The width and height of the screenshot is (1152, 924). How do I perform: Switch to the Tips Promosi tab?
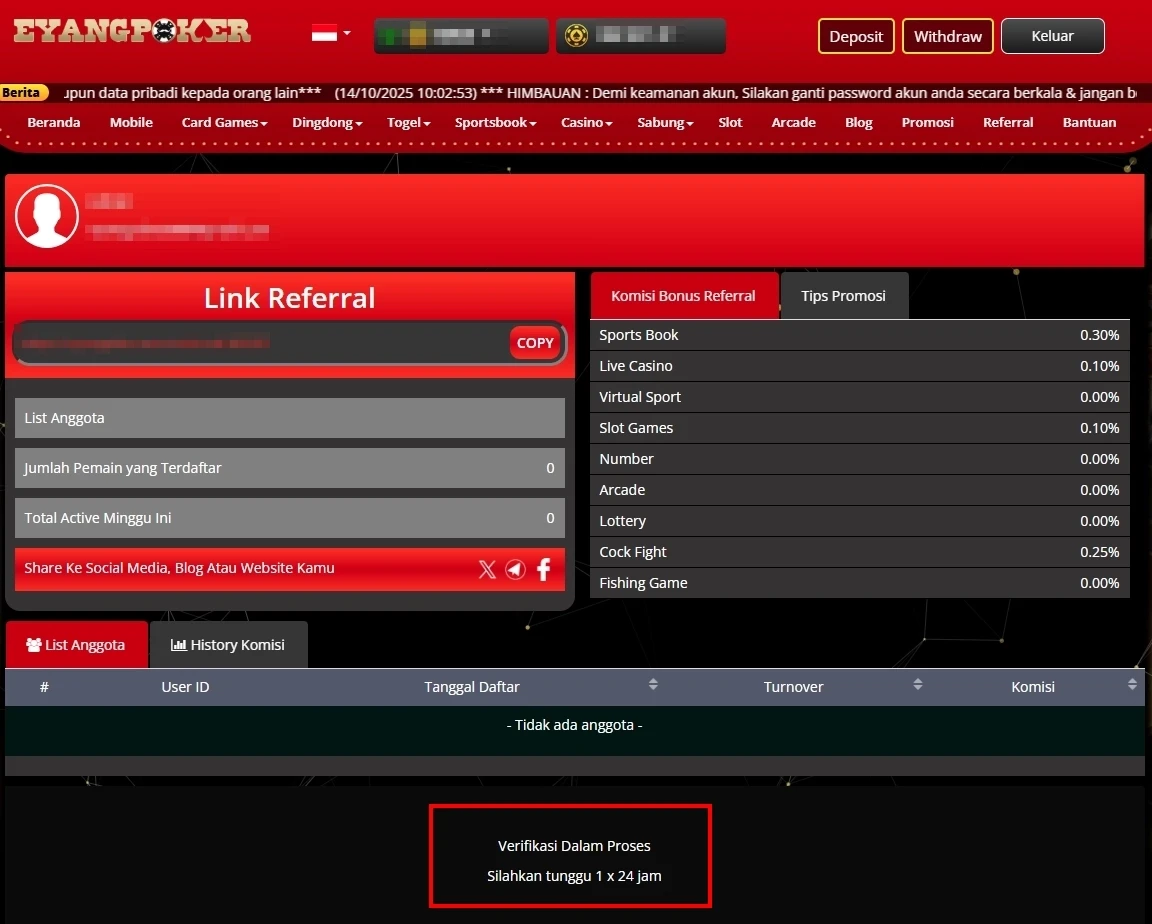[x=843, y=296]
